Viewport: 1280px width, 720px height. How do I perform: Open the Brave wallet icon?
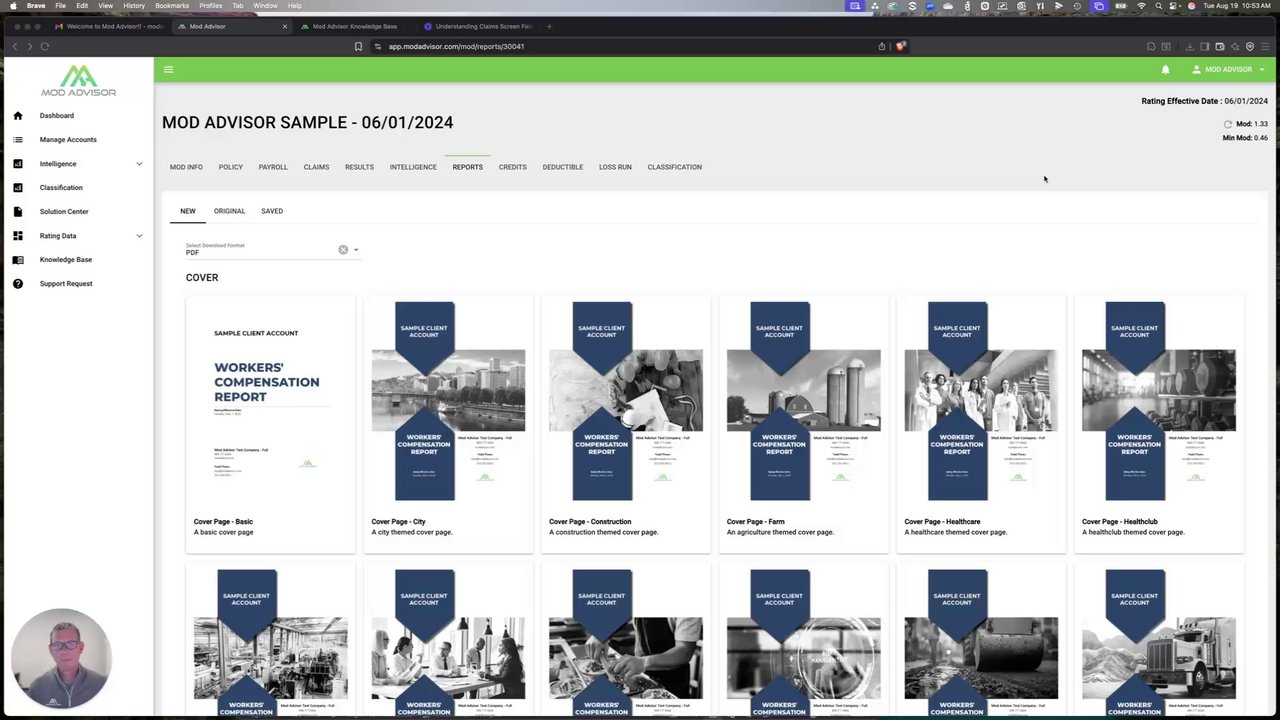tap(1220, 46)
